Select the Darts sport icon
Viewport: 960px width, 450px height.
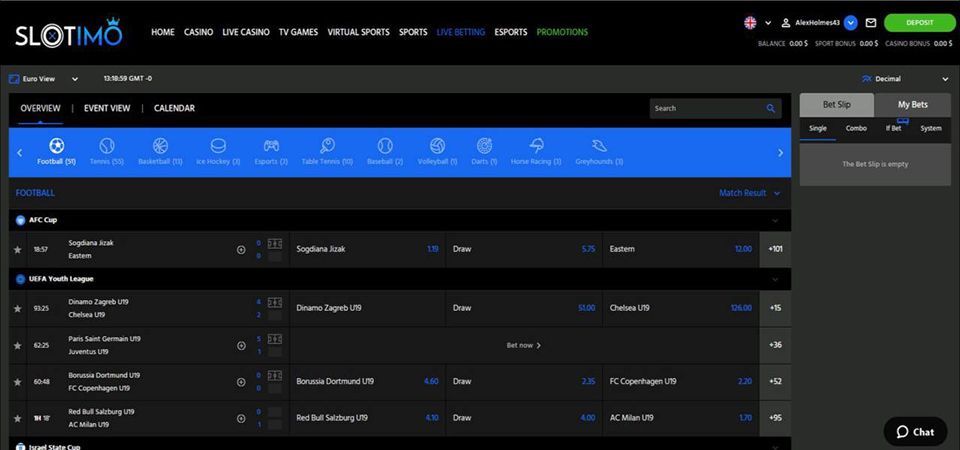click(484, 146)
